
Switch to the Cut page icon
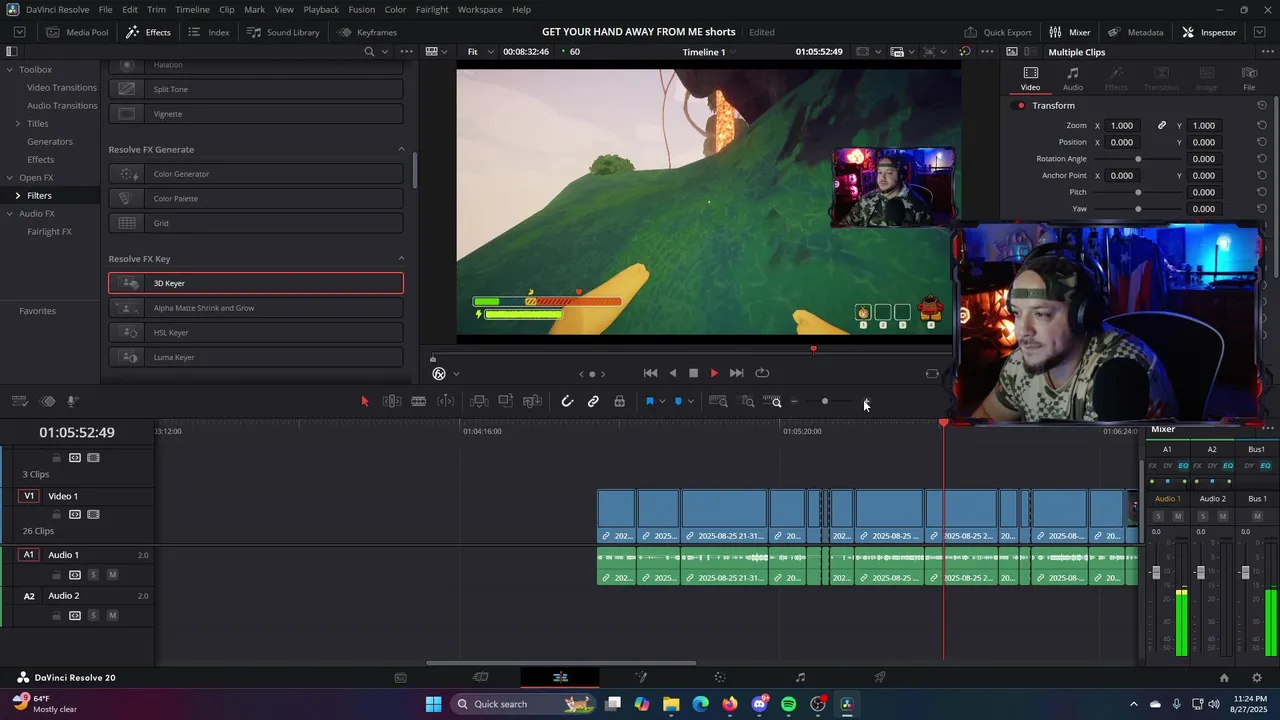pyautogui.click(x=480, y=677)
